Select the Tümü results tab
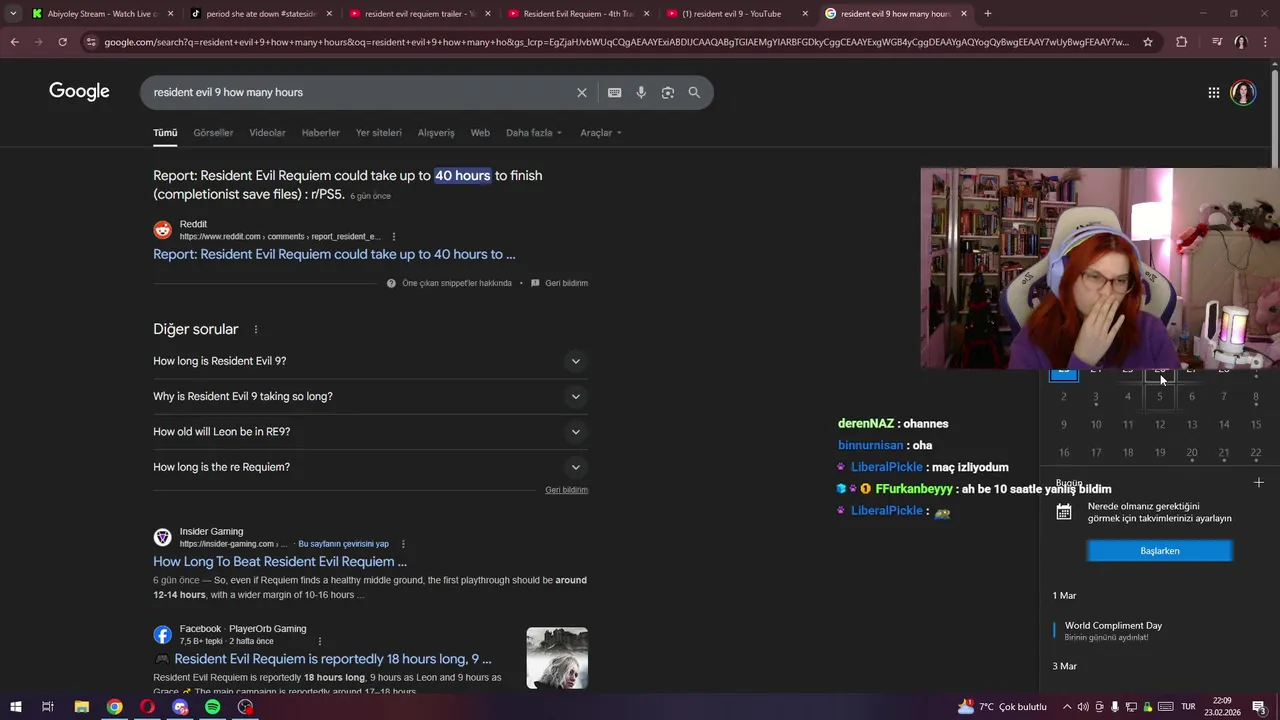The image size is (1280, 720). click(165, 133)
